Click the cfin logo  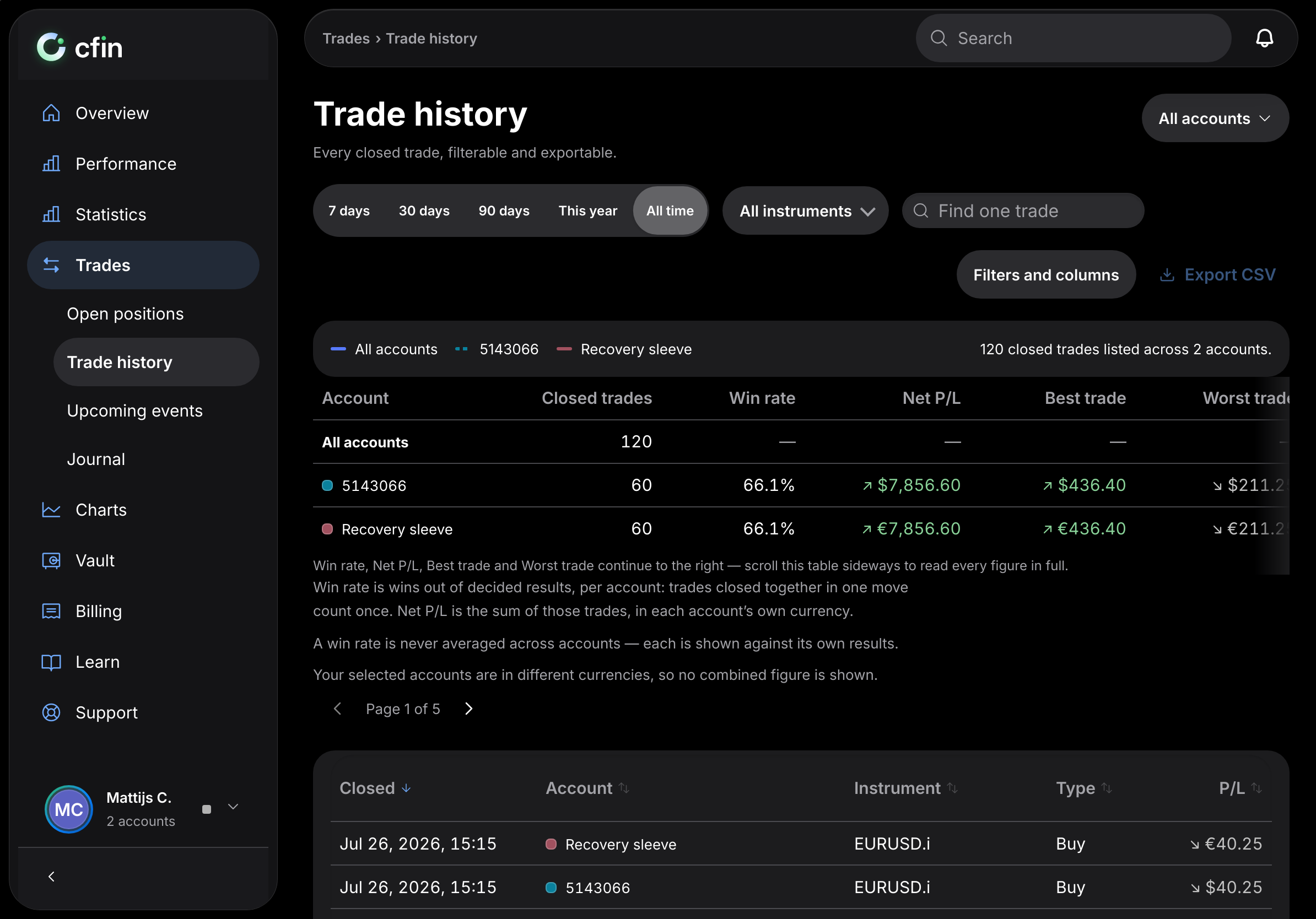point(80,47)
